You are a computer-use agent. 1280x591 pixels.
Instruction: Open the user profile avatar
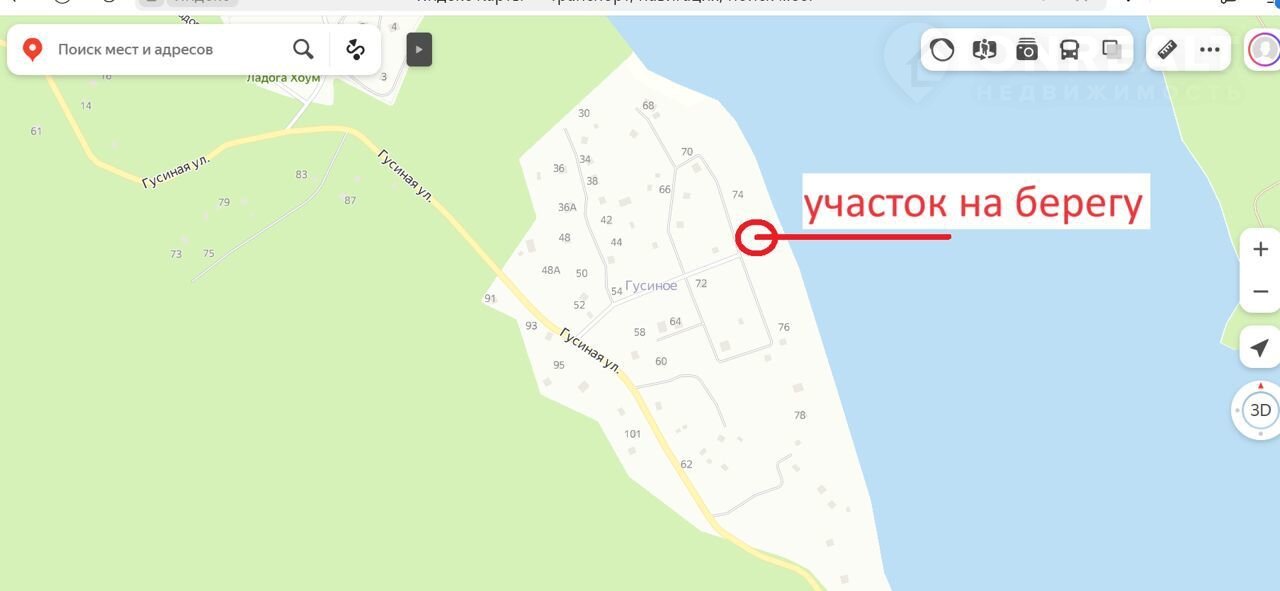(1264, 49)
